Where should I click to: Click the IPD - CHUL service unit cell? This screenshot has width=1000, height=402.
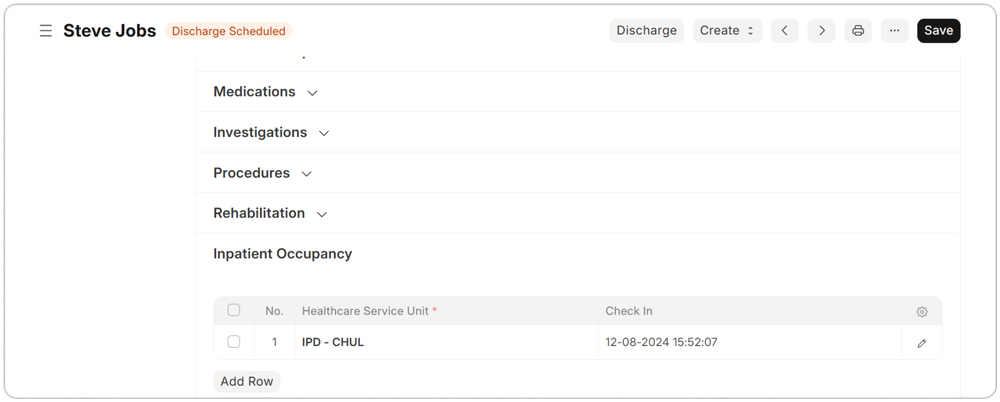click(446, 343)
